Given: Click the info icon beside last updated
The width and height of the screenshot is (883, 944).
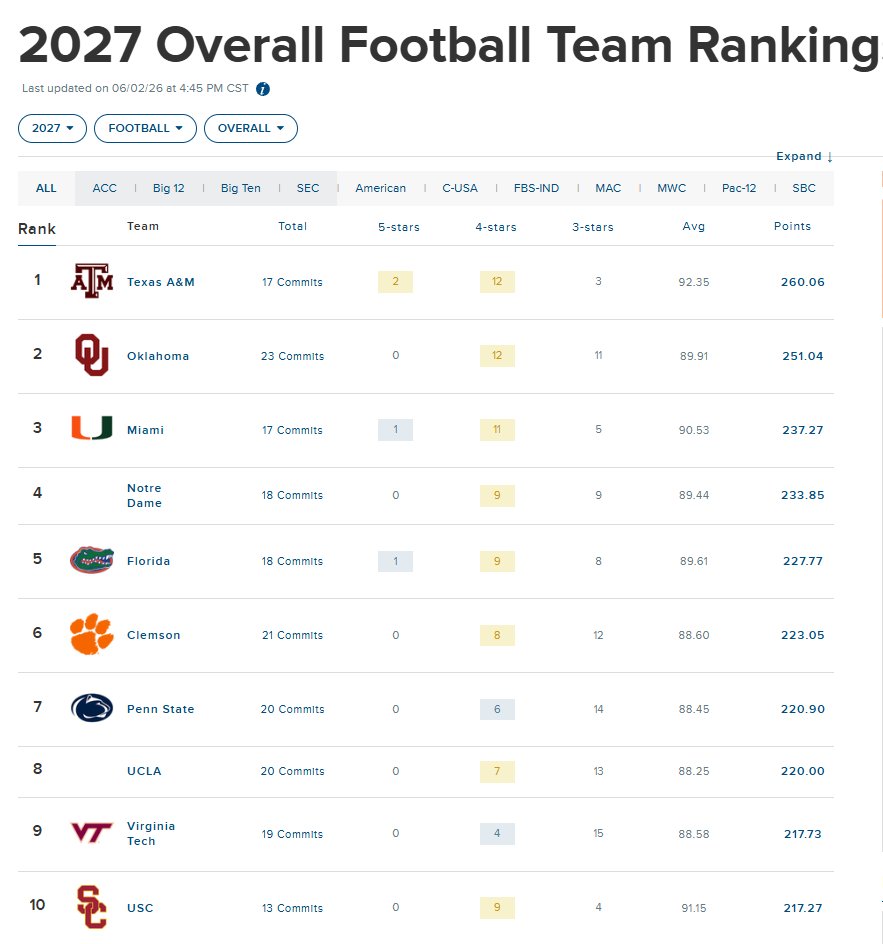Looking at the screenshot, I should coord(262,89).
